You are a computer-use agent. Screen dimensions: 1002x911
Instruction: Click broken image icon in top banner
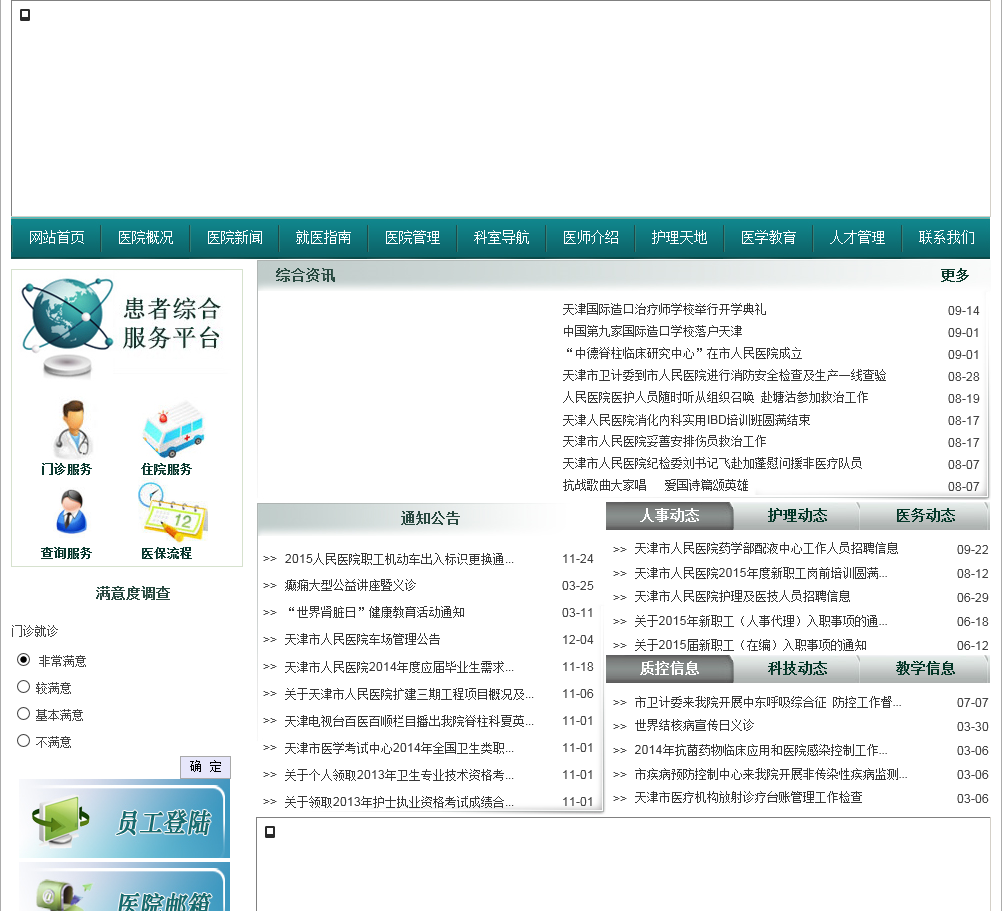(25, 15)
